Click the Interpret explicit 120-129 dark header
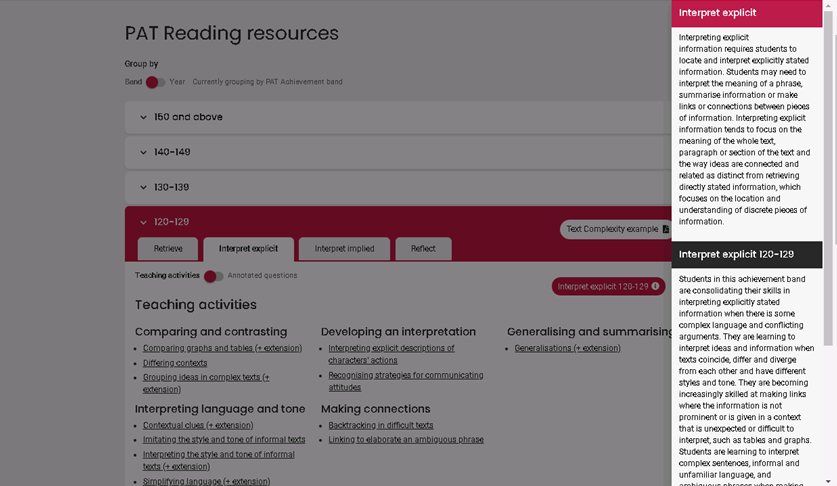 [x=747, y=255]
